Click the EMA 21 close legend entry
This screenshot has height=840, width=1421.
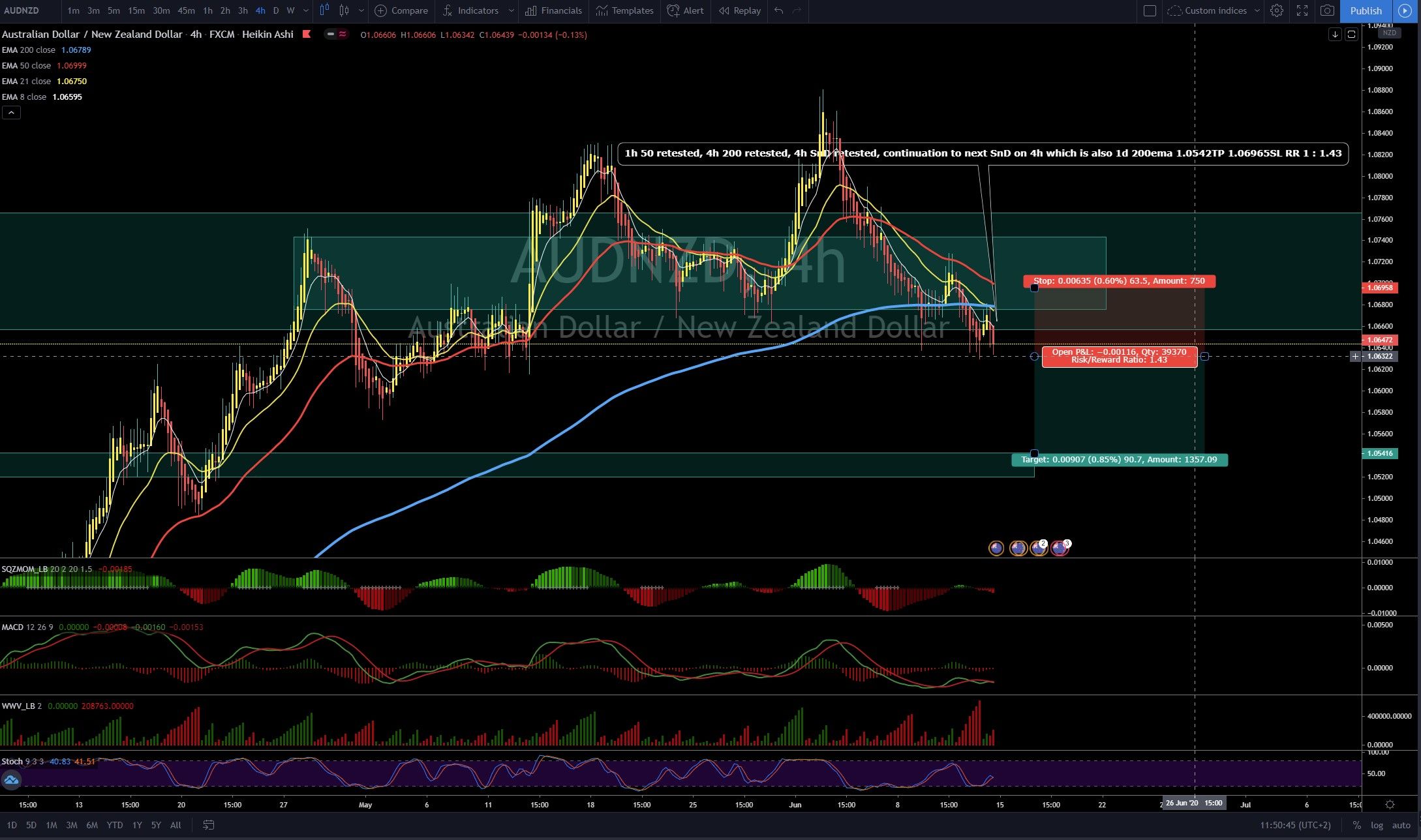pyautogui.click(x=44, y=82)
